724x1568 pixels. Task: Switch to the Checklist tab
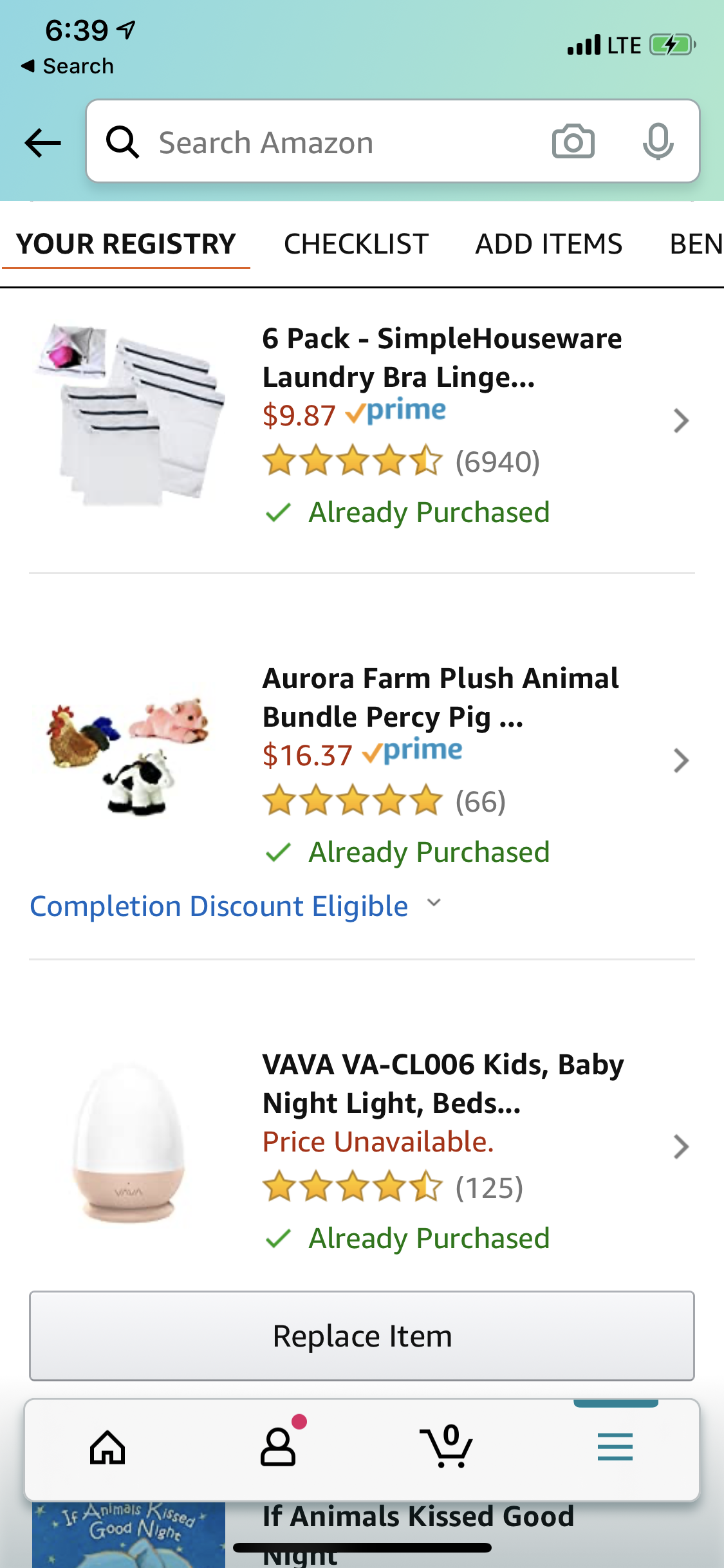coord(356,244)
